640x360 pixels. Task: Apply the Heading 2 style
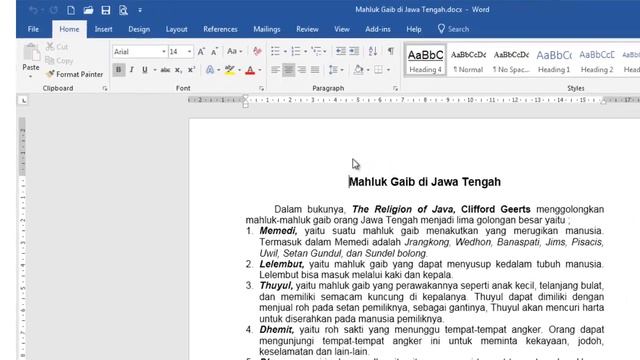pyautogui.click(x=597, y=60)
